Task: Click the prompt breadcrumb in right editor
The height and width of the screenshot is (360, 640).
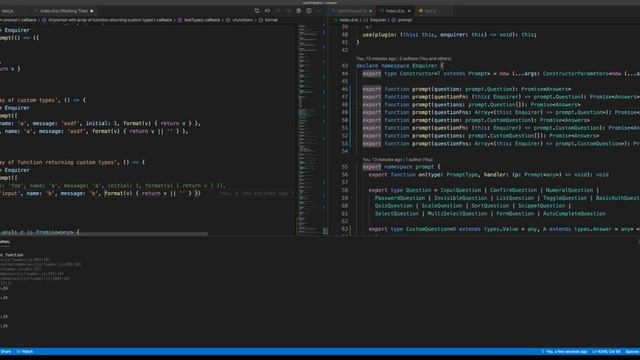Action: tap(405, 20)
